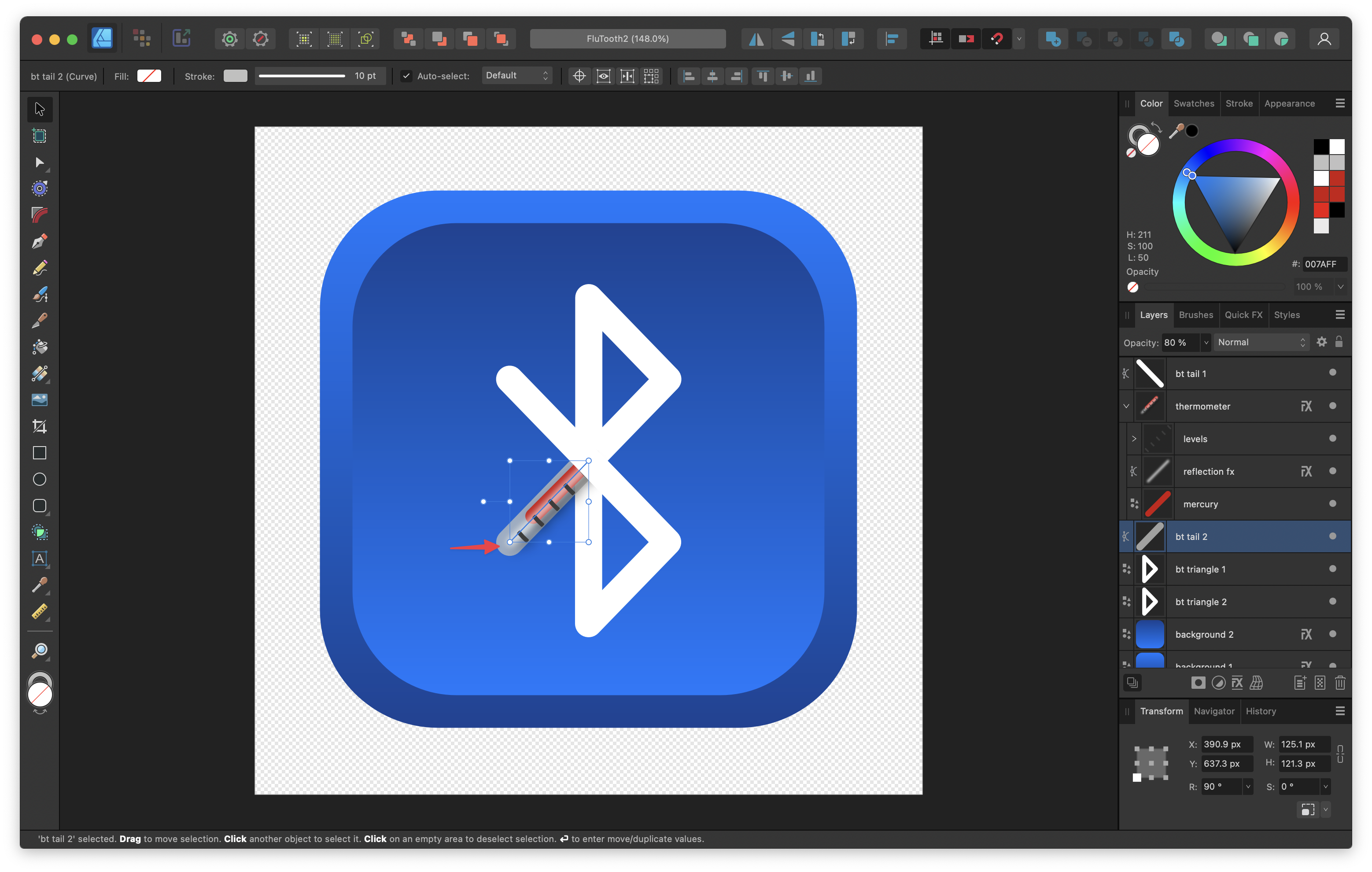Hide the bt tail 2 layer
1372x872 pixels.
[x=1333, y=536]
